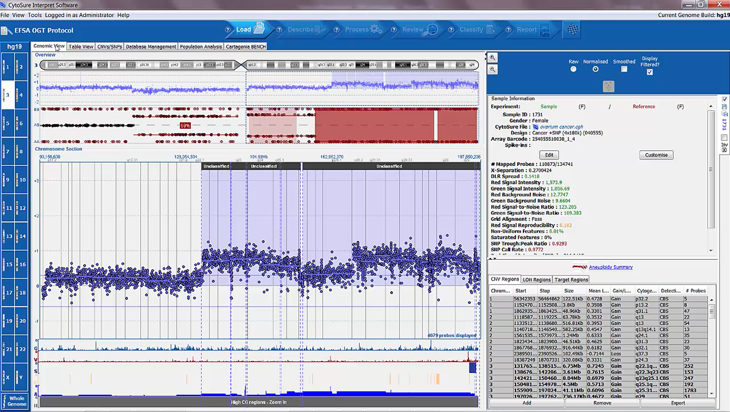The height and width of the screenshot is (412, 730).
Task: Open the Classify workflow step
Action: [477, 29]
